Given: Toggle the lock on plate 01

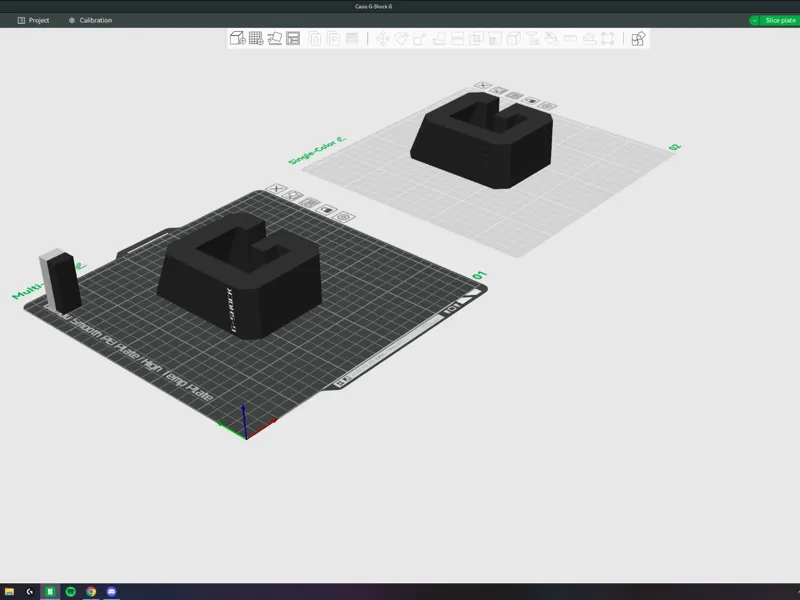Looking at the screenshot, I should pos(327,209).
